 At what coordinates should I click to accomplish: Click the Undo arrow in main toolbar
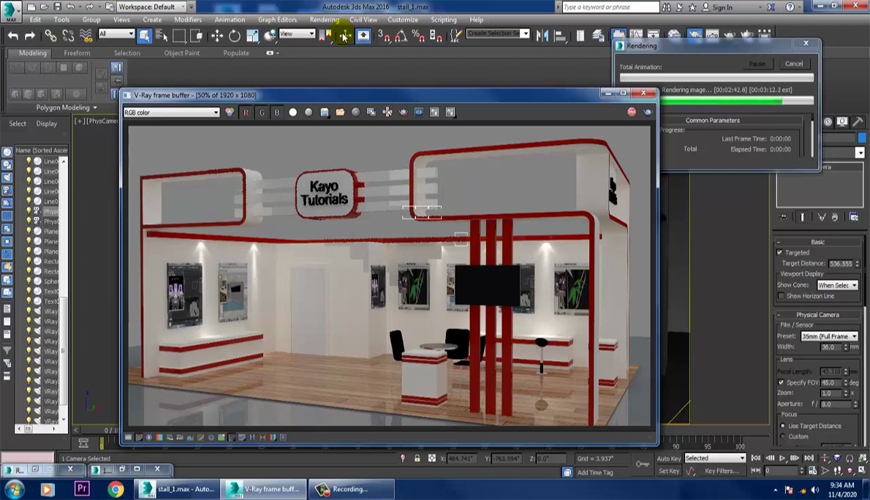[13, 36]
